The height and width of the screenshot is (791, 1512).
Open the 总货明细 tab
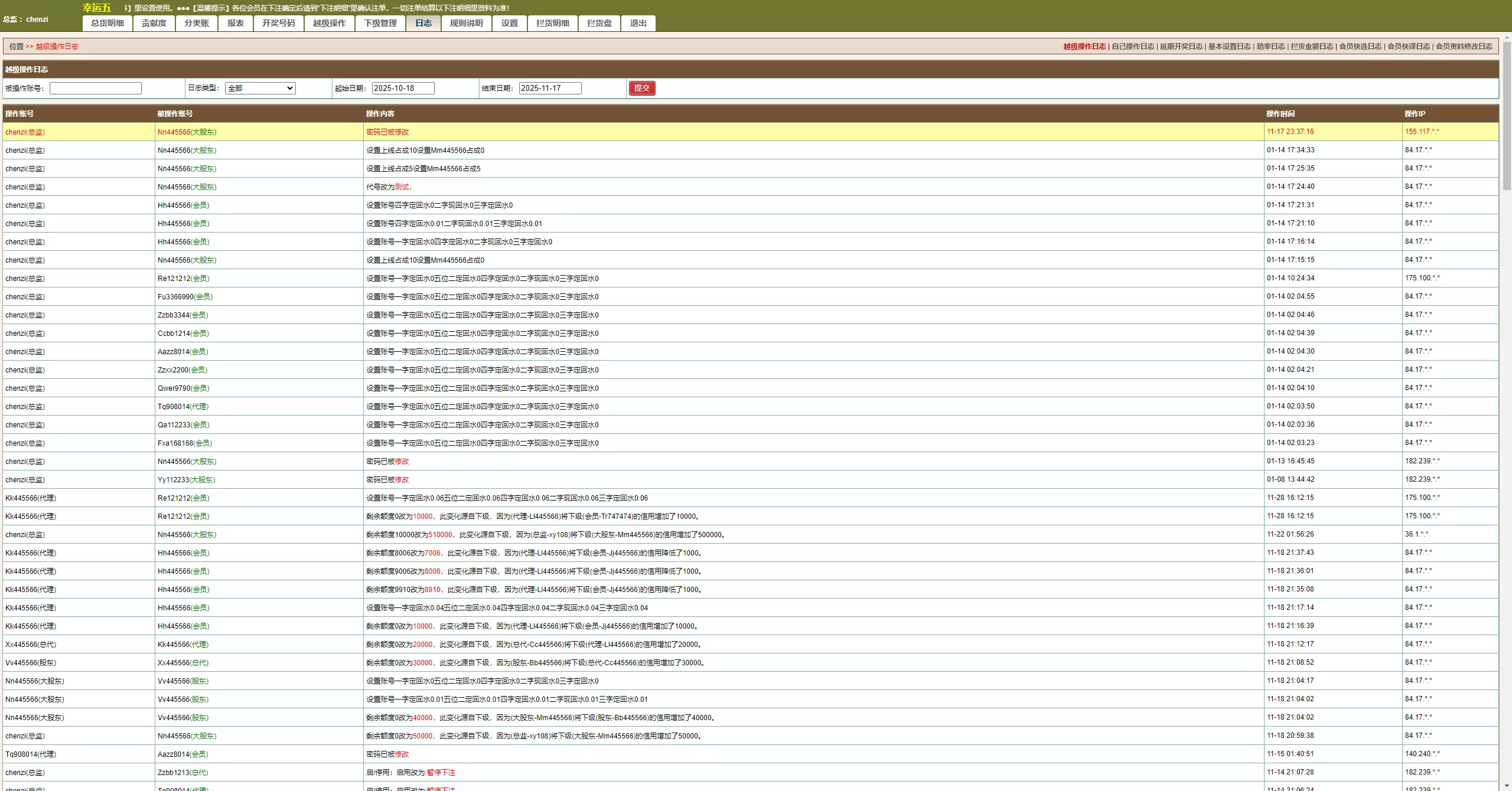pyautogui.click(x=107, y=23)
